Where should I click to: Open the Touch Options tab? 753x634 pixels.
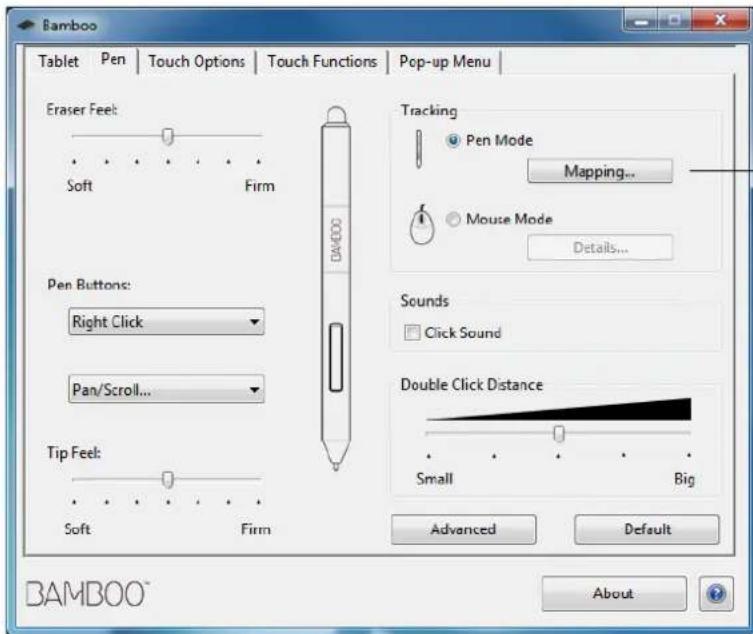[x=196, y=61]
